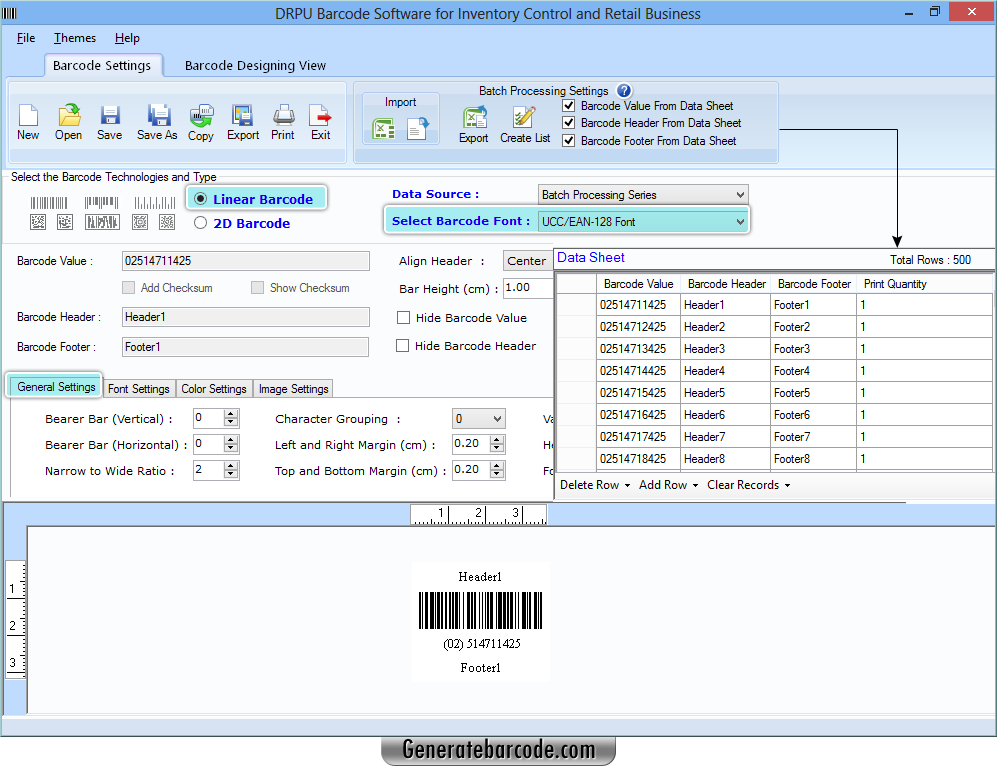Select cell 02514718425 in data sheet
The width and height of the screenshot is (997, 766).
[638, 459]
